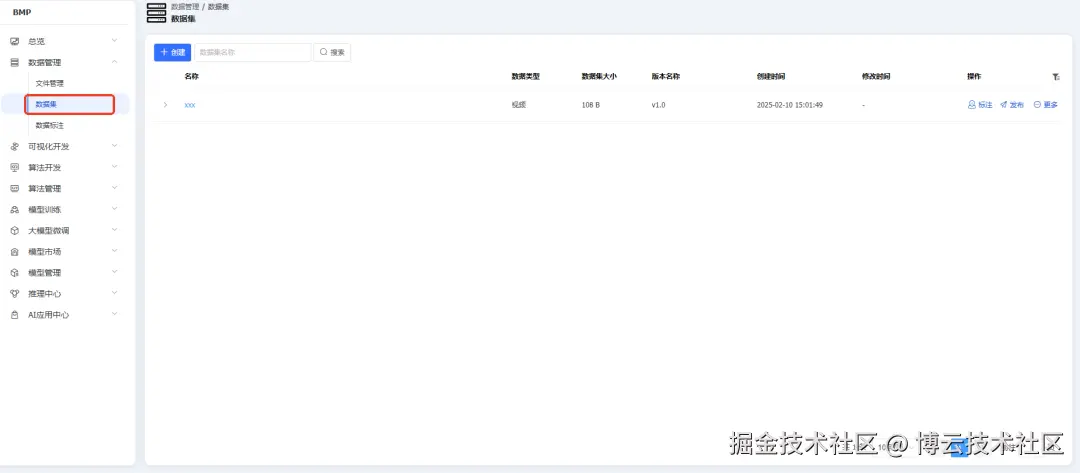
Task: Click the 推理中心 icon in sidebar
Action: pyautogui.click(x=14, y=294)
